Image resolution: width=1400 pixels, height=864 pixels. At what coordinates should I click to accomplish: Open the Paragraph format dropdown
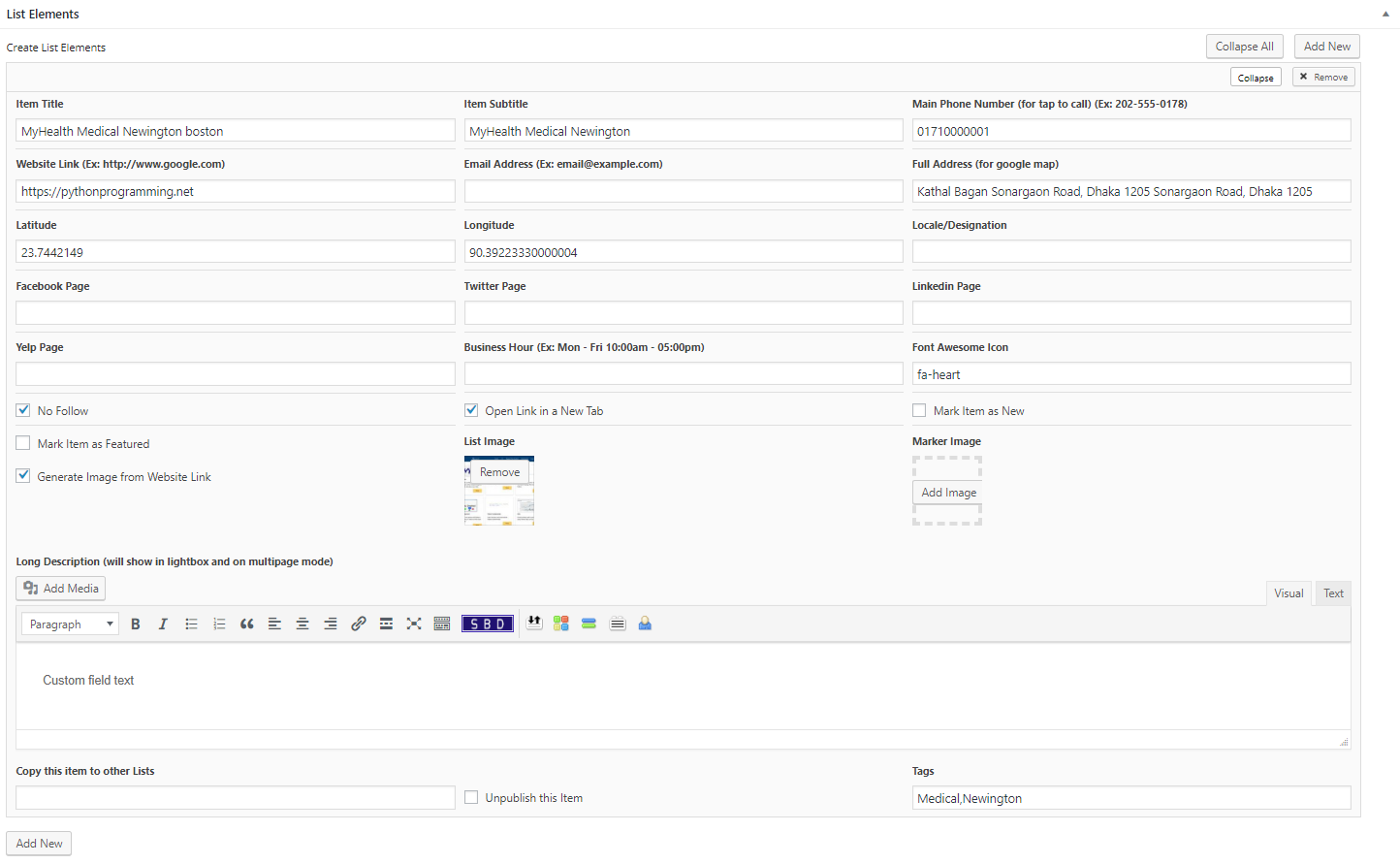pyautogui.click(x=70, y=624)
